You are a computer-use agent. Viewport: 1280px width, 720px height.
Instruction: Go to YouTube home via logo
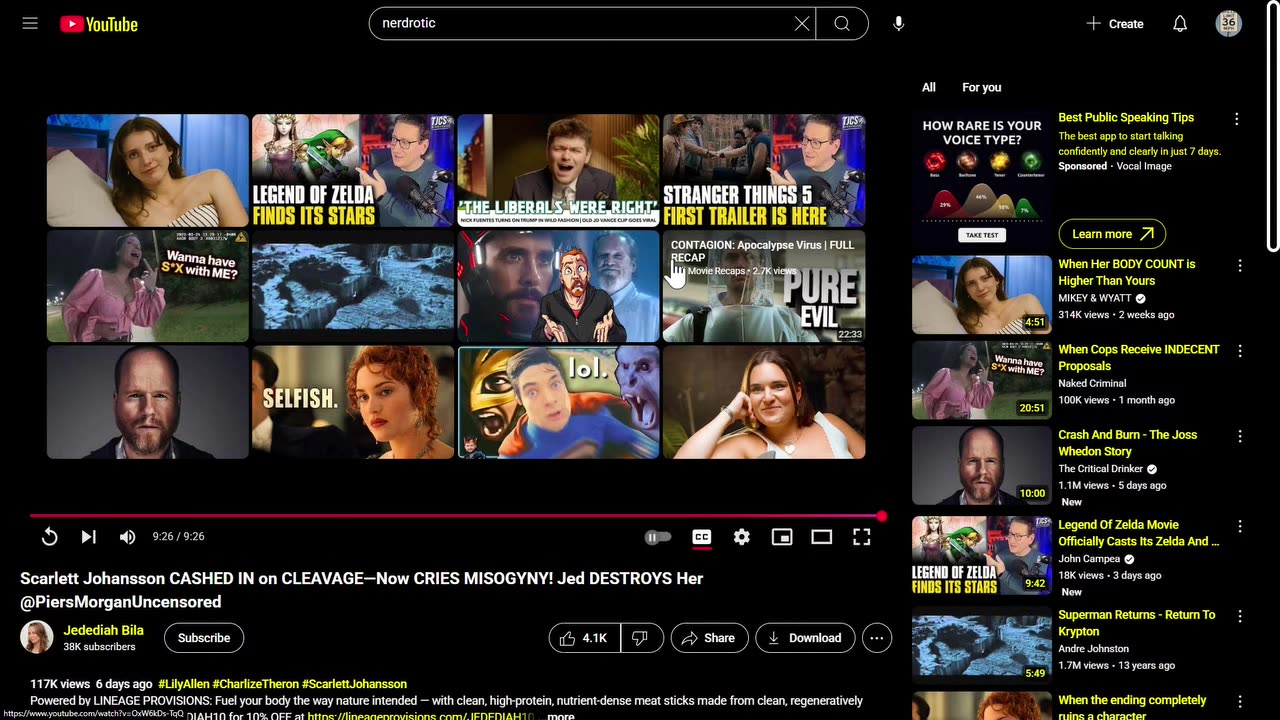[98, 24]
